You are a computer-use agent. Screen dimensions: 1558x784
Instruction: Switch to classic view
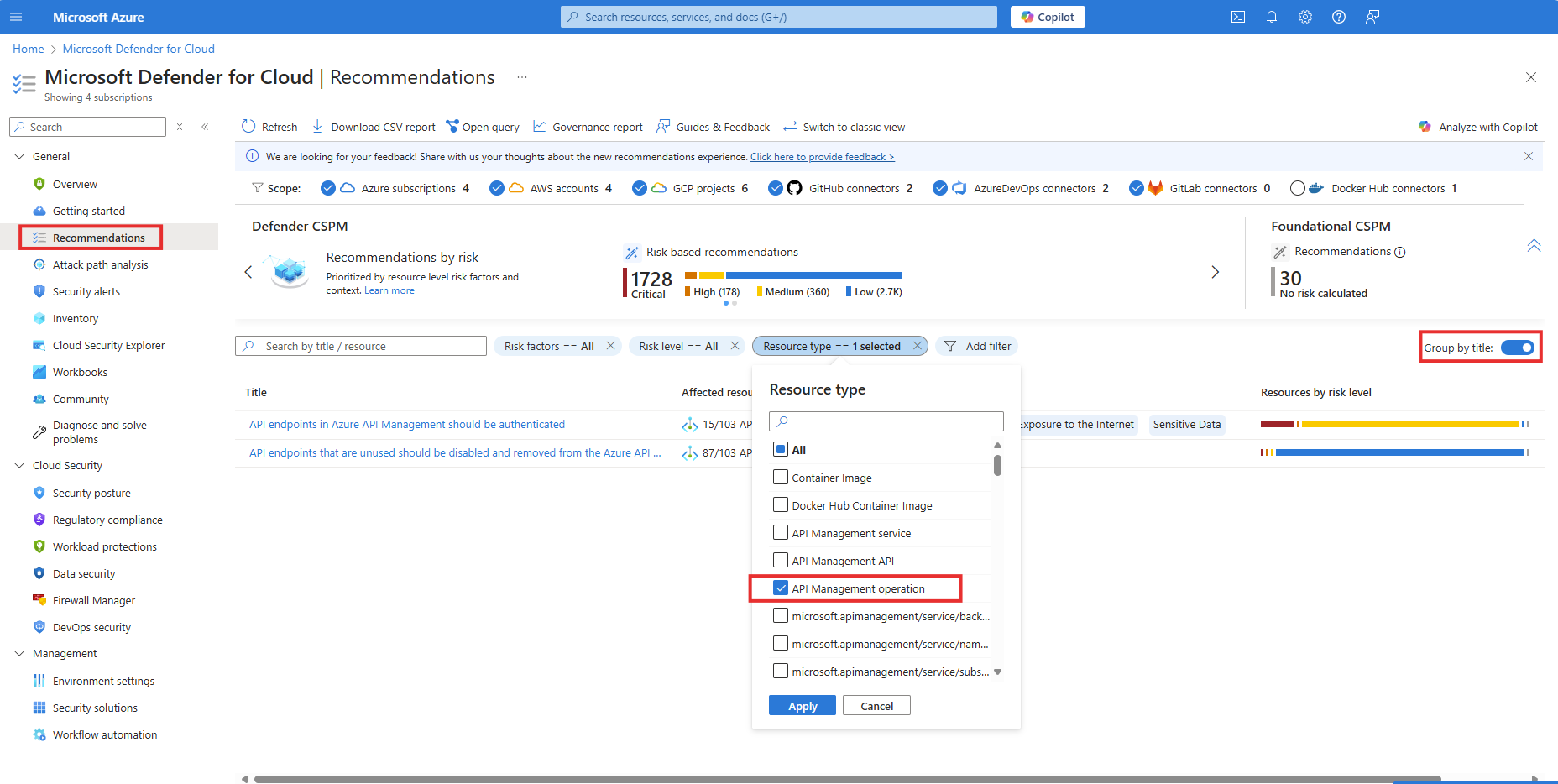[x=844, y=127]
